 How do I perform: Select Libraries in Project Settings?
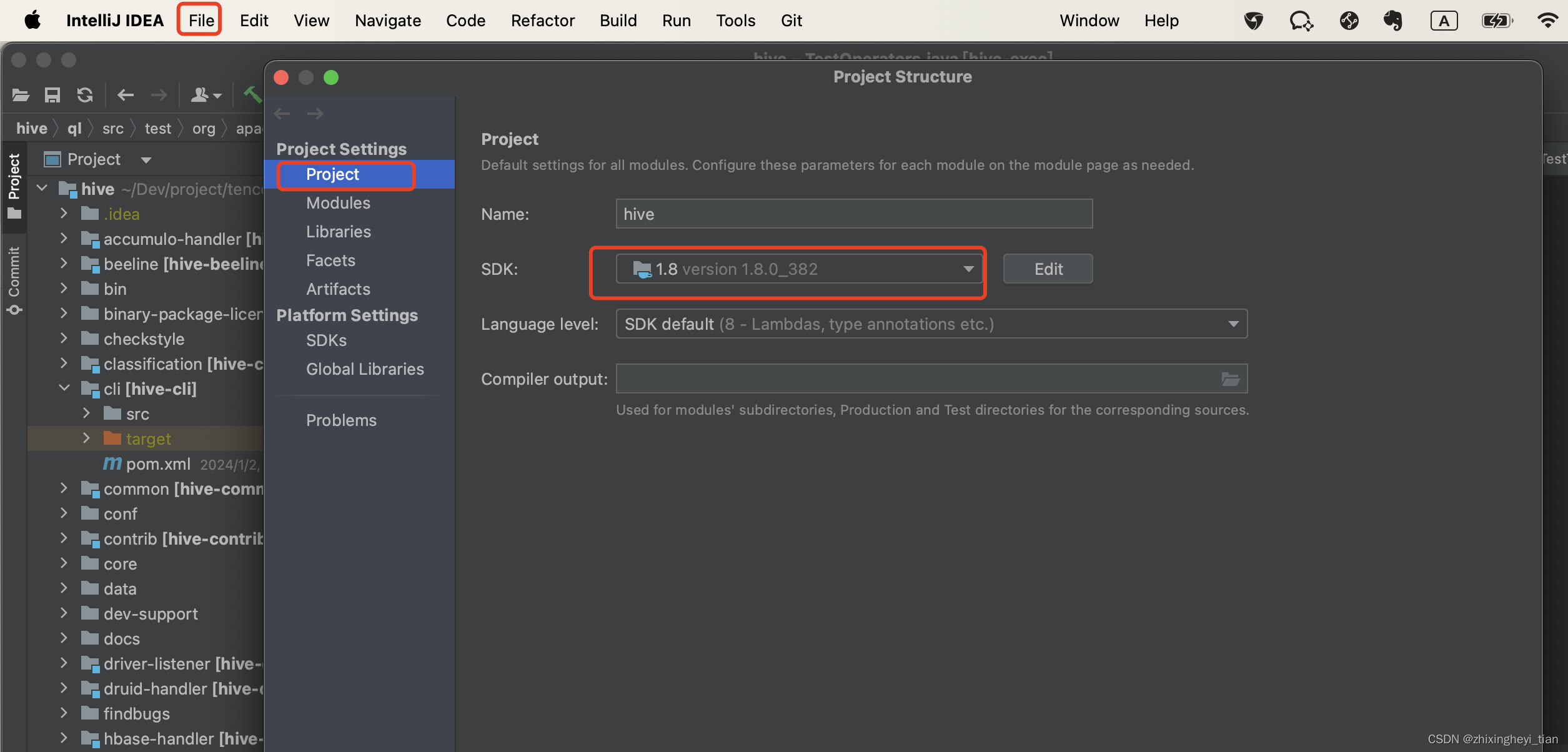pos(339,232)
